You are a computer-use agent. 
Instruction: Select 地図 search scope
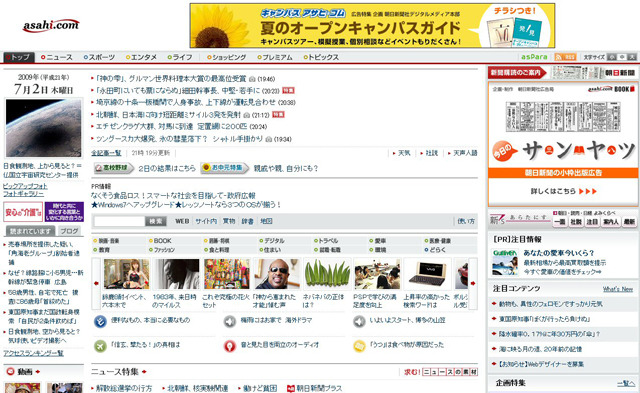266,221
